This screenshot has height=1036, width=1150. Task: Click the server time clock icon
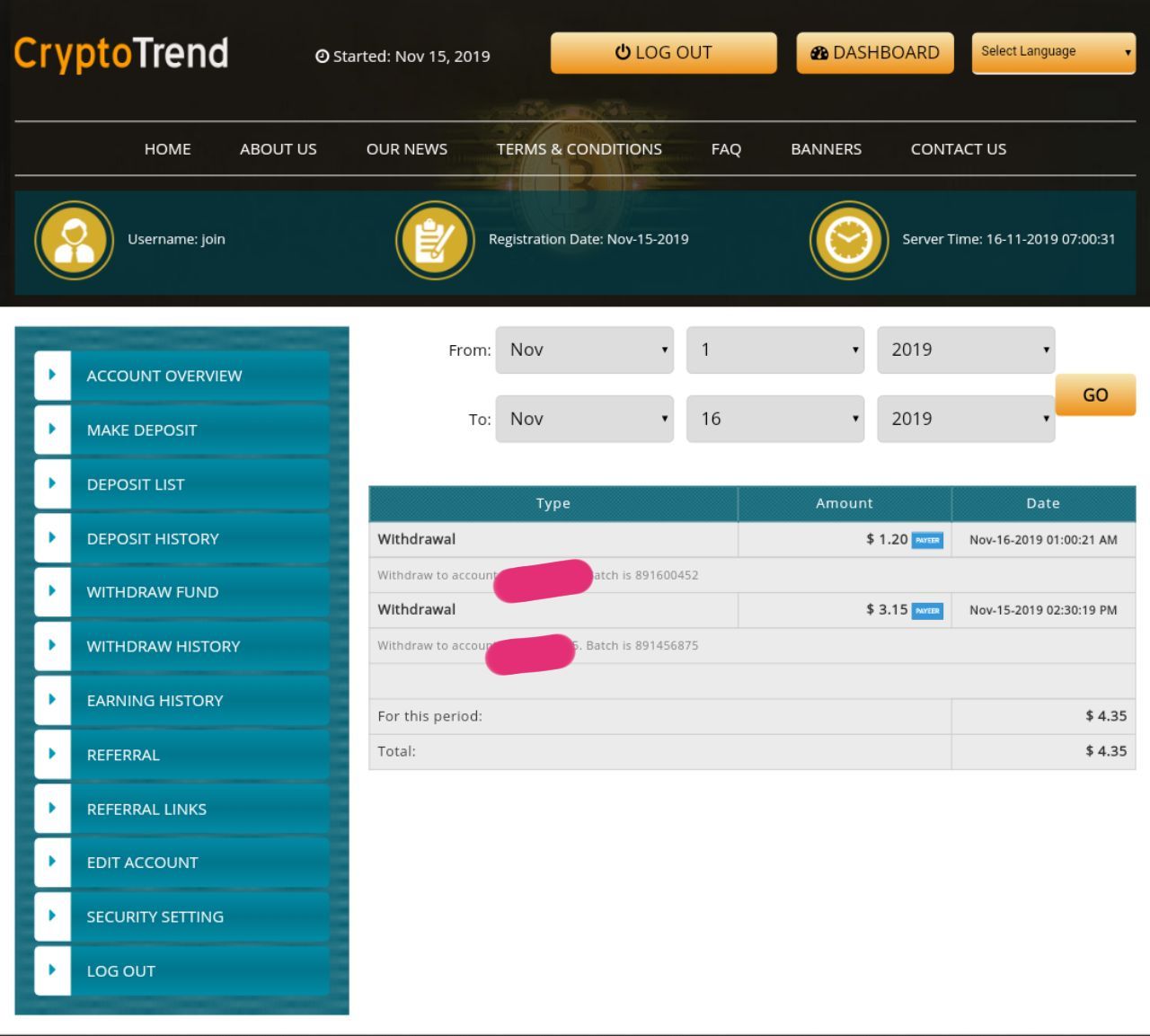(849, 240)
